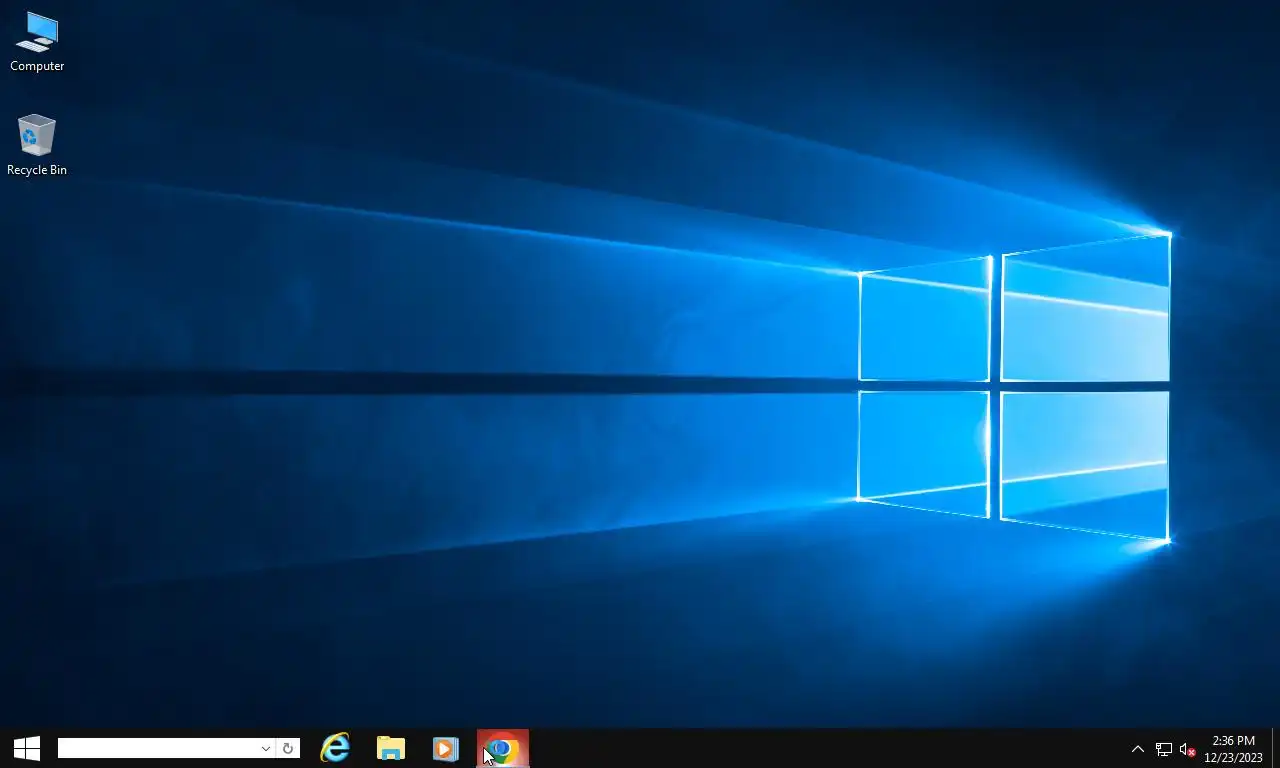Expand the taskbar address bar dropdown
Viewport: 1280px width, 768px height.
(x=266, y=748)
